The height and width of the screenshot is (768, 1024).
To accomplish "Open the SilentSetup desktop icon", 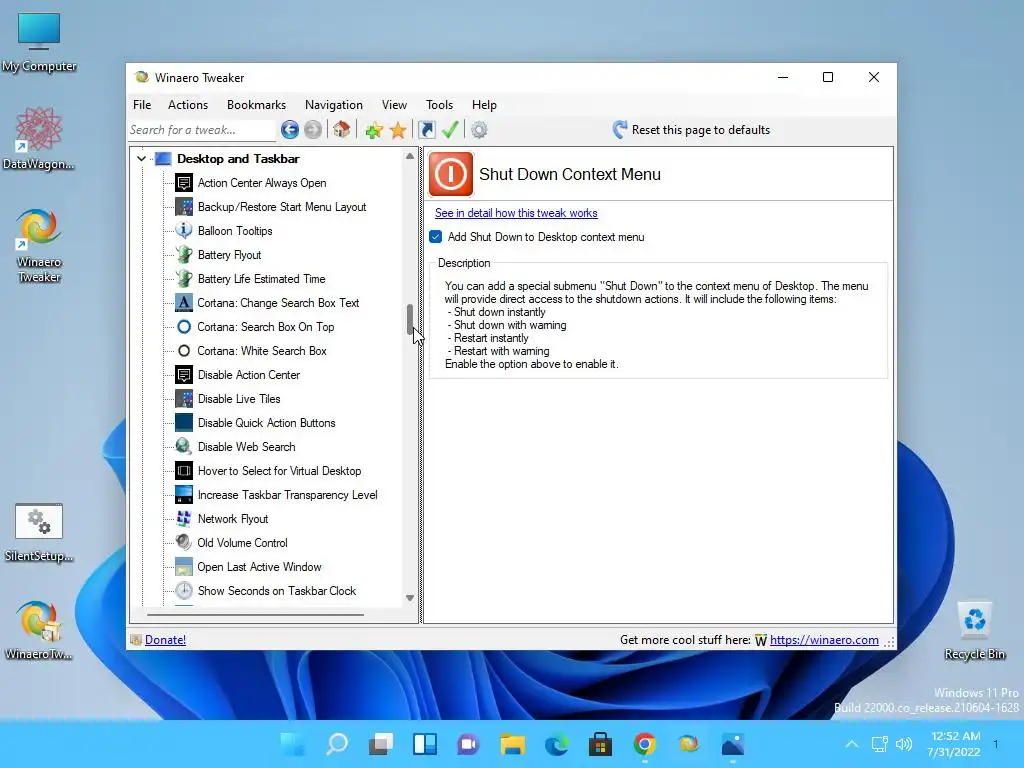I will pyautogui.click(x=39, y=532).
